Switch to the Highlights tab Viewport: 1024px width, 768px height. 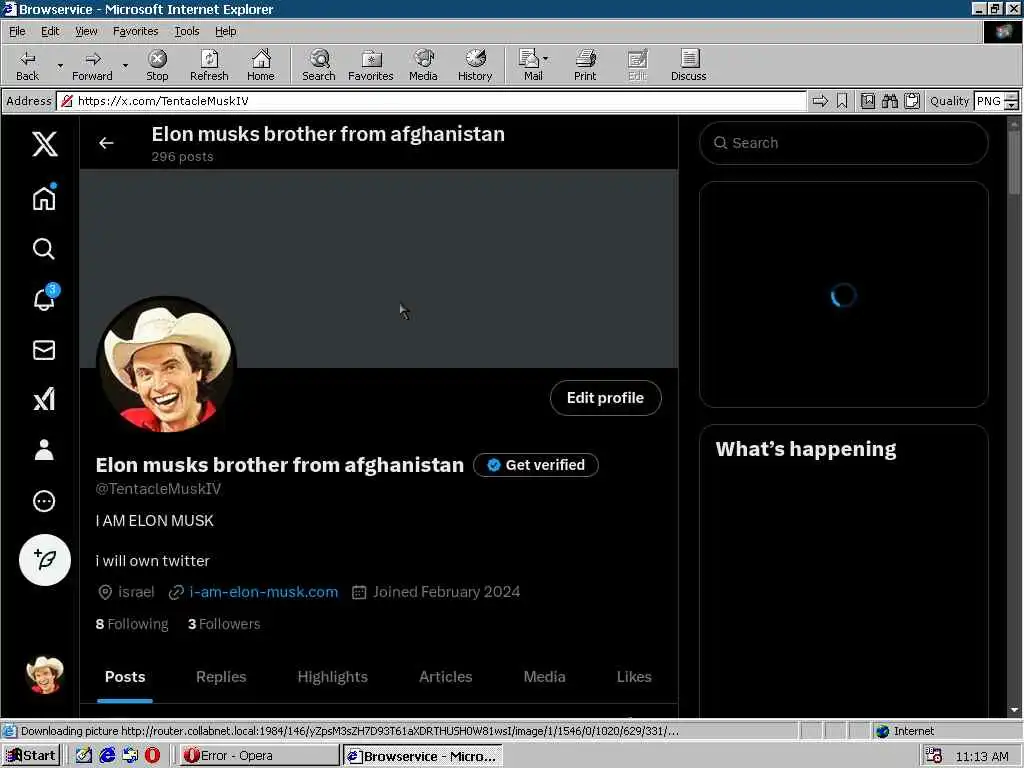(332, 677)
